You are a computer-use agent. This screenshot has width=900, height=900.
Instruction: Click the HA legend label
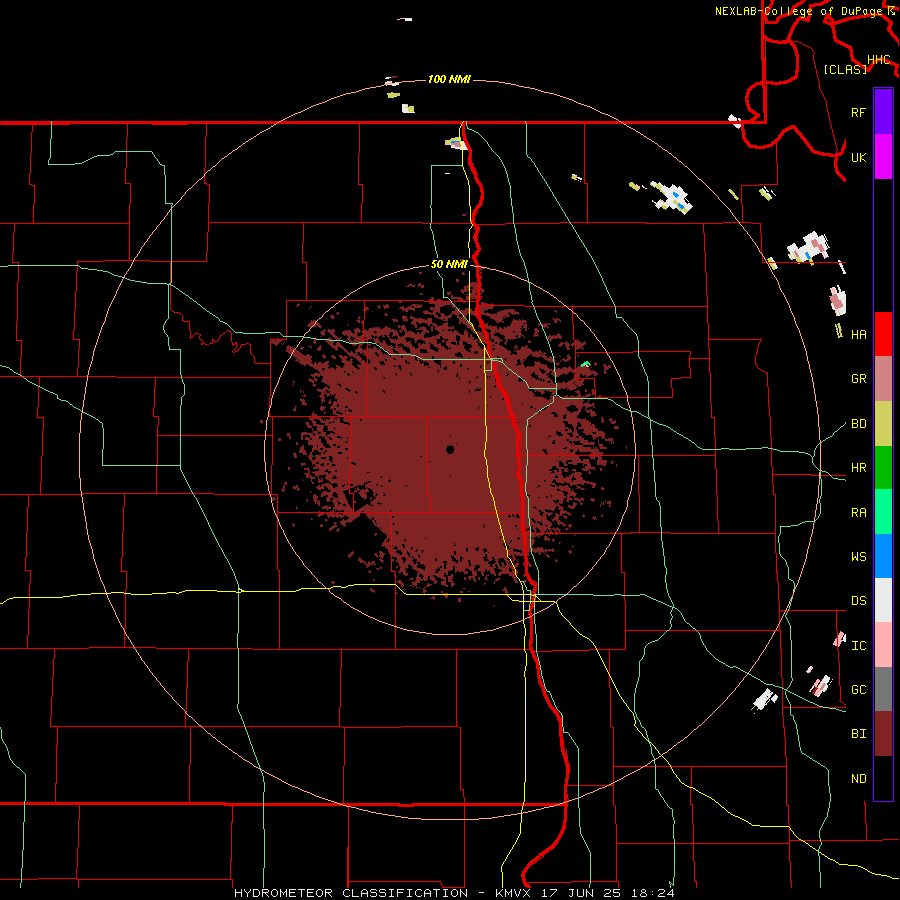pyautogui.click(x=858, y=335)
